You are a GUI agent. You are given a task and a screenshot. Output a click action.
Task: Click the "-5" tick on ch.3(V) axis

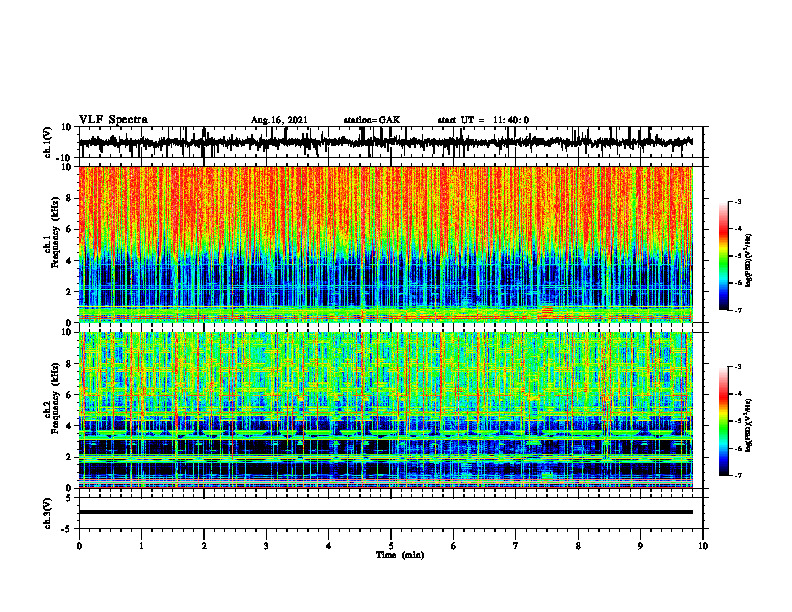[67, 529]
